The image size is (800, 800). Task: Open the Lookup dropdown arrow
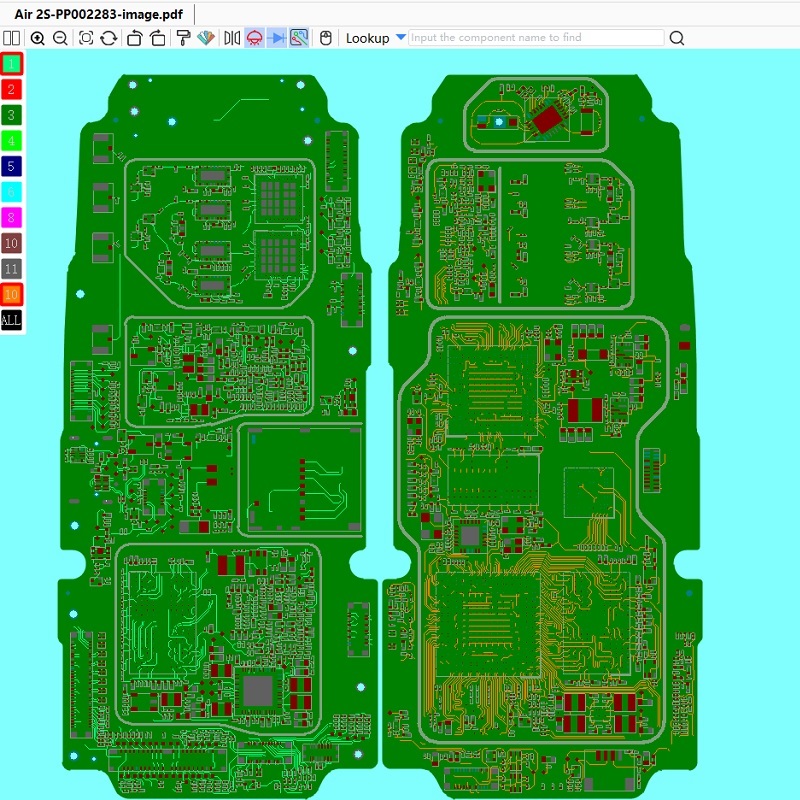point(401,37)
